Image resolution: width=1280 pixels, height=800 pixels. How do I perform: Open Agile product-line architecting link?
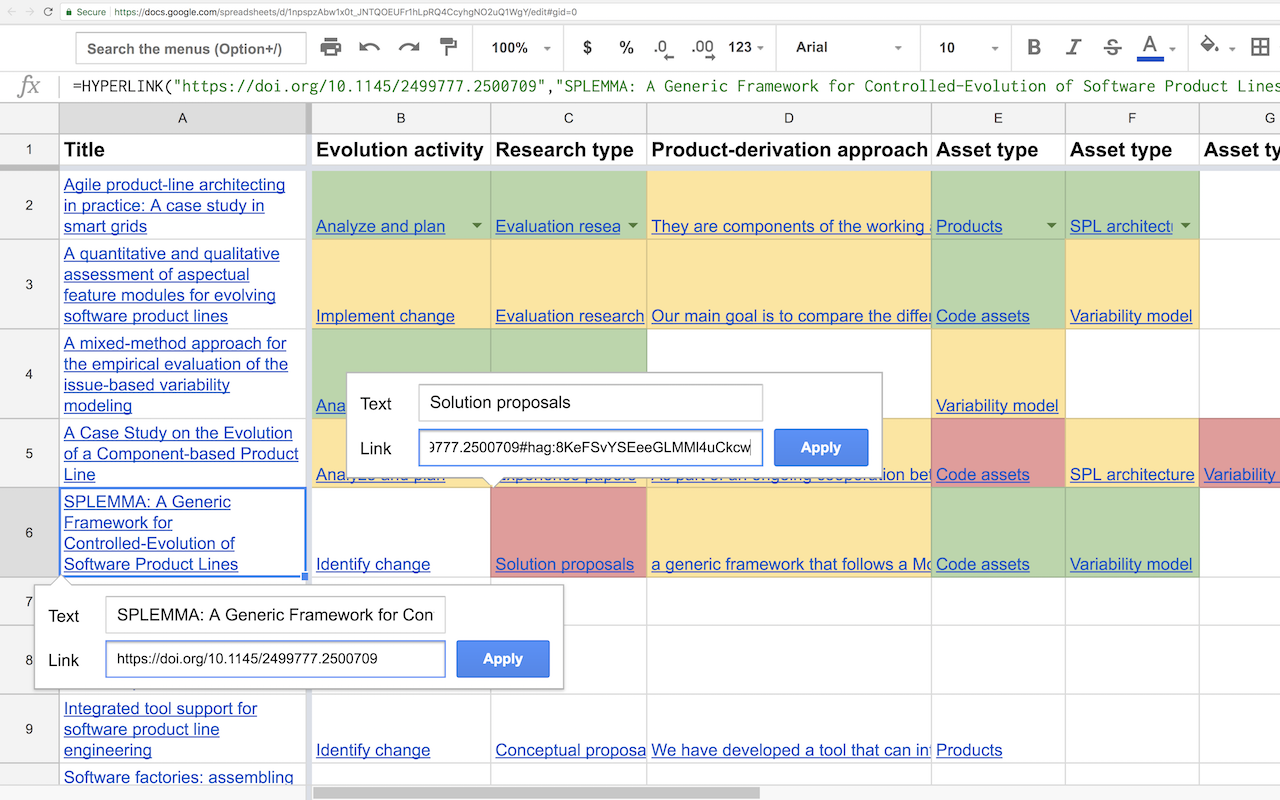click(174, 205)
